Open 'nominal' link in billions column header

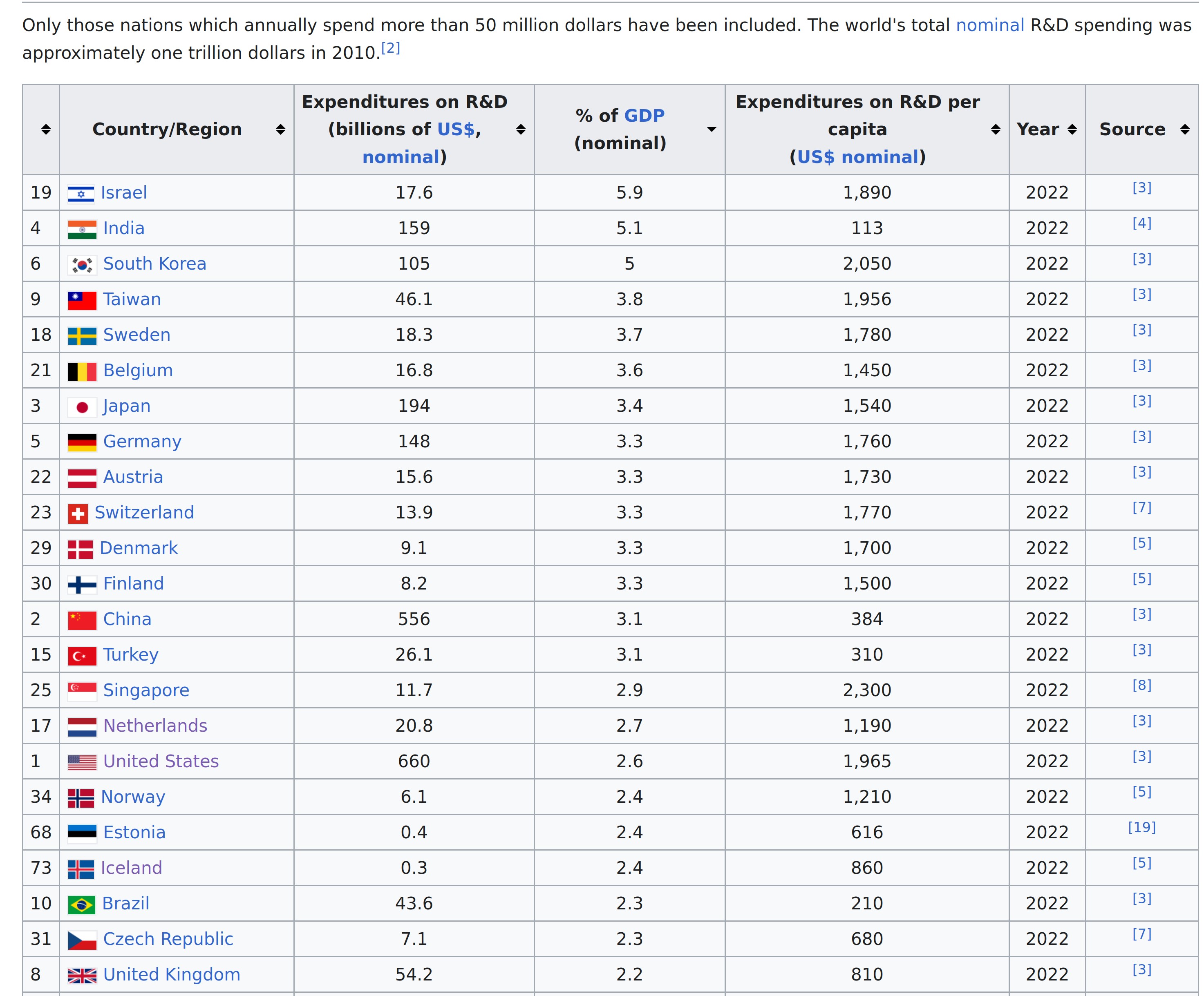pyautogui.click(x=401, y=157)
